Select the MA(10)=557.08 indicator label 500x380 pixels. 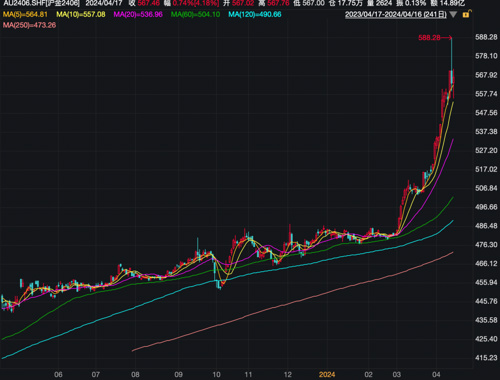click(x=81, y=15)
